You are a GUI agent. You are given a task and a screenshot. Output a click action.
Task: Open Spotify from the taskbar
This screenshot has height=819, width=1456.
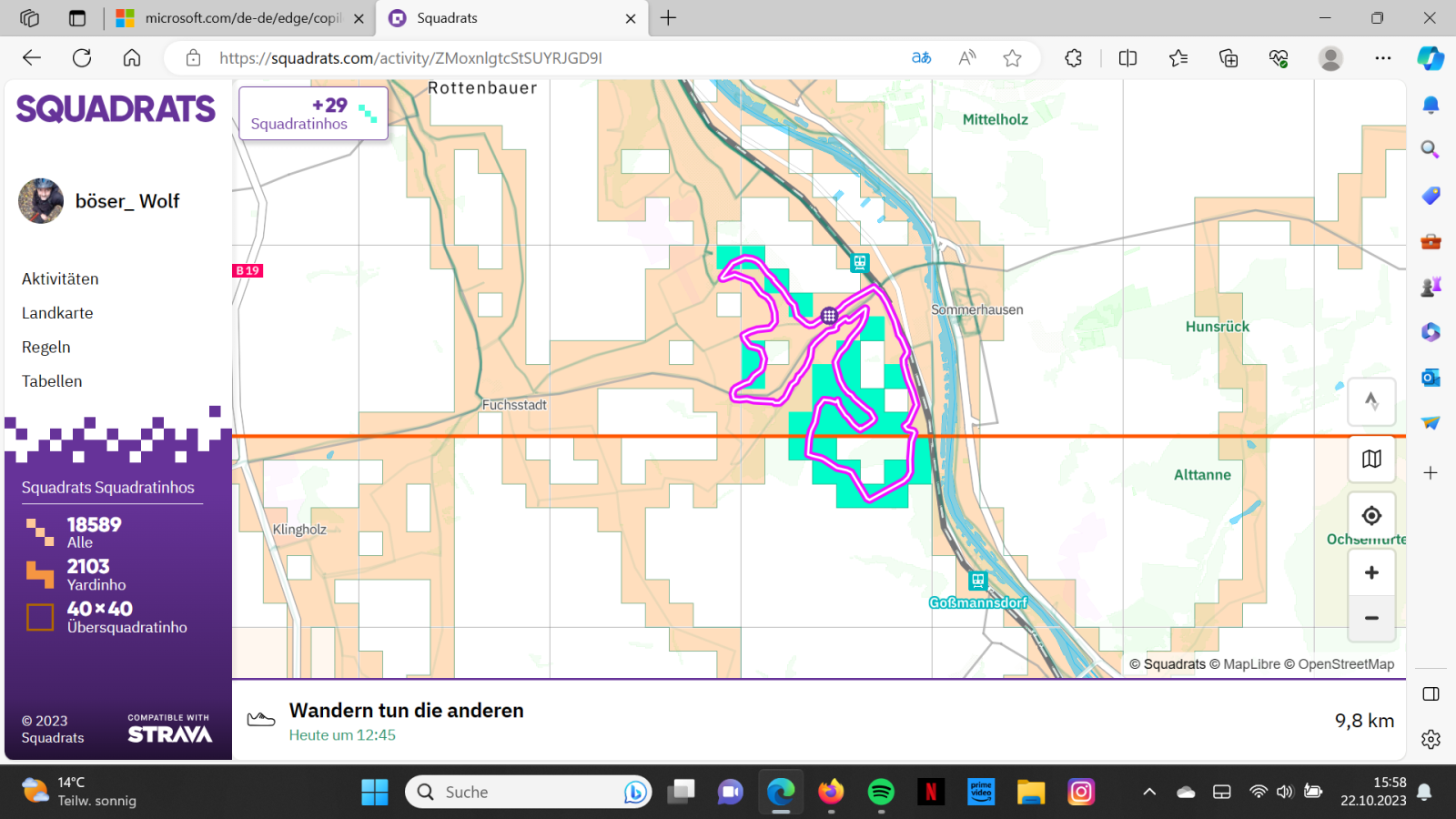point(881,793)
